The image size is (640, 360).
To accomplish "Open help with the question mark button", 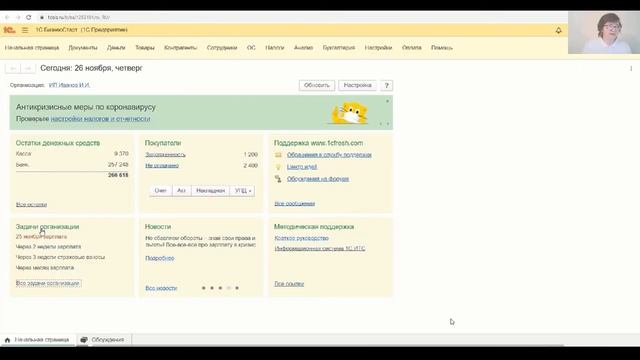I will (387, 85).
